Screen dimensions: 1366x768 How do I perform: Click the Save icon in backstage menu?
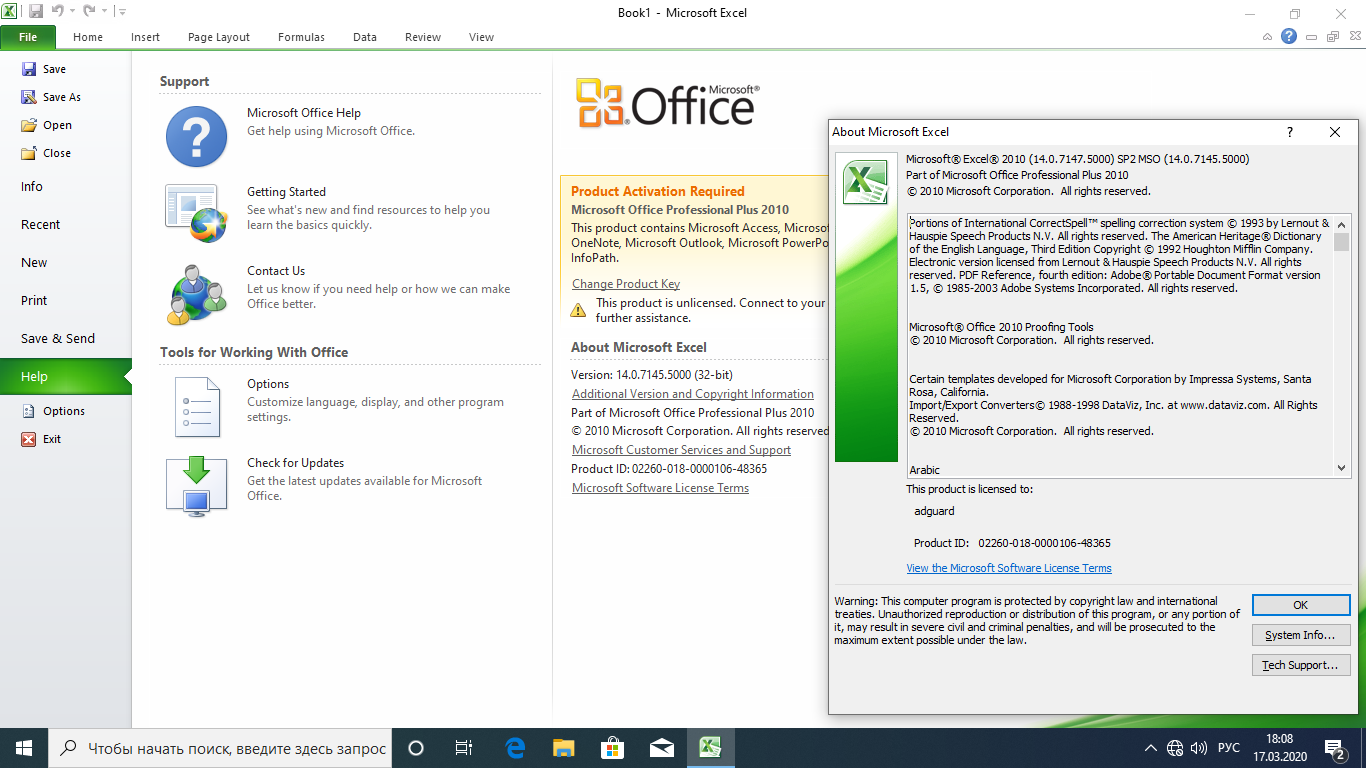pos(29,69)
